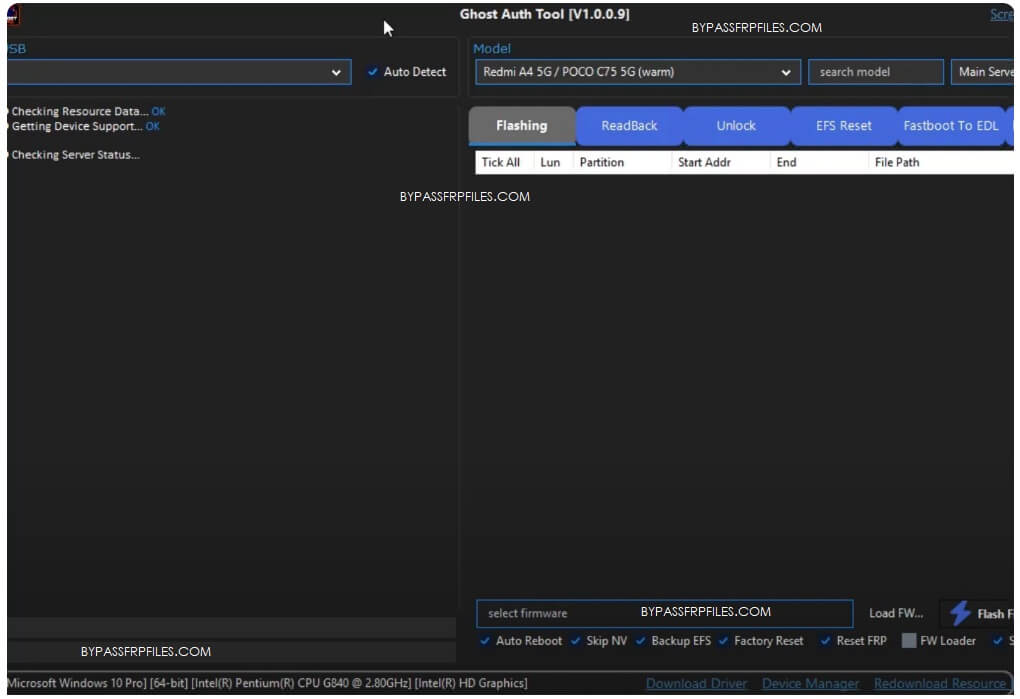Switch to the Fastboot To EDL tab
1020x699 pixels.
pos(950,125)
